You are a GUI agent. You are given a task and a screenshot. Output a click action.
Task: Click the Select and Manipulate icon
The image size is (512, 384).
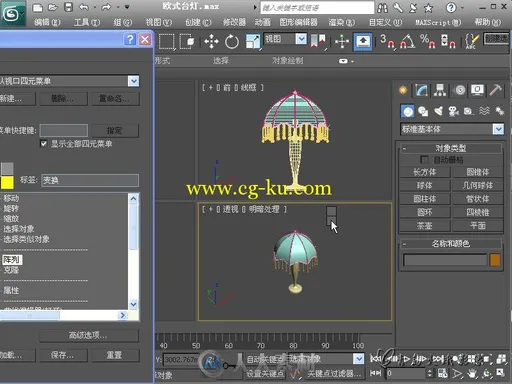tap(342, 42)
